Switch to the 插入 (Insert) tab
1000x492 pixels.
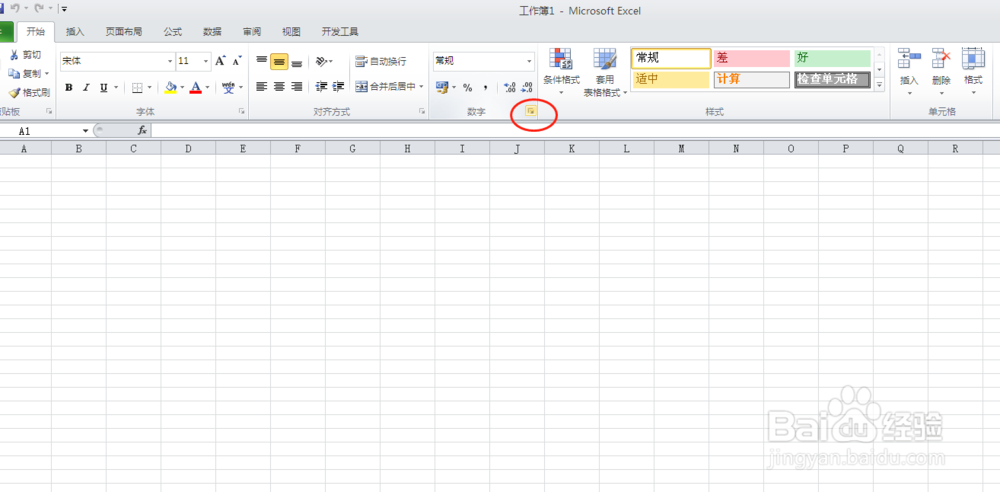pyautogui.click(x=75, y=32)
